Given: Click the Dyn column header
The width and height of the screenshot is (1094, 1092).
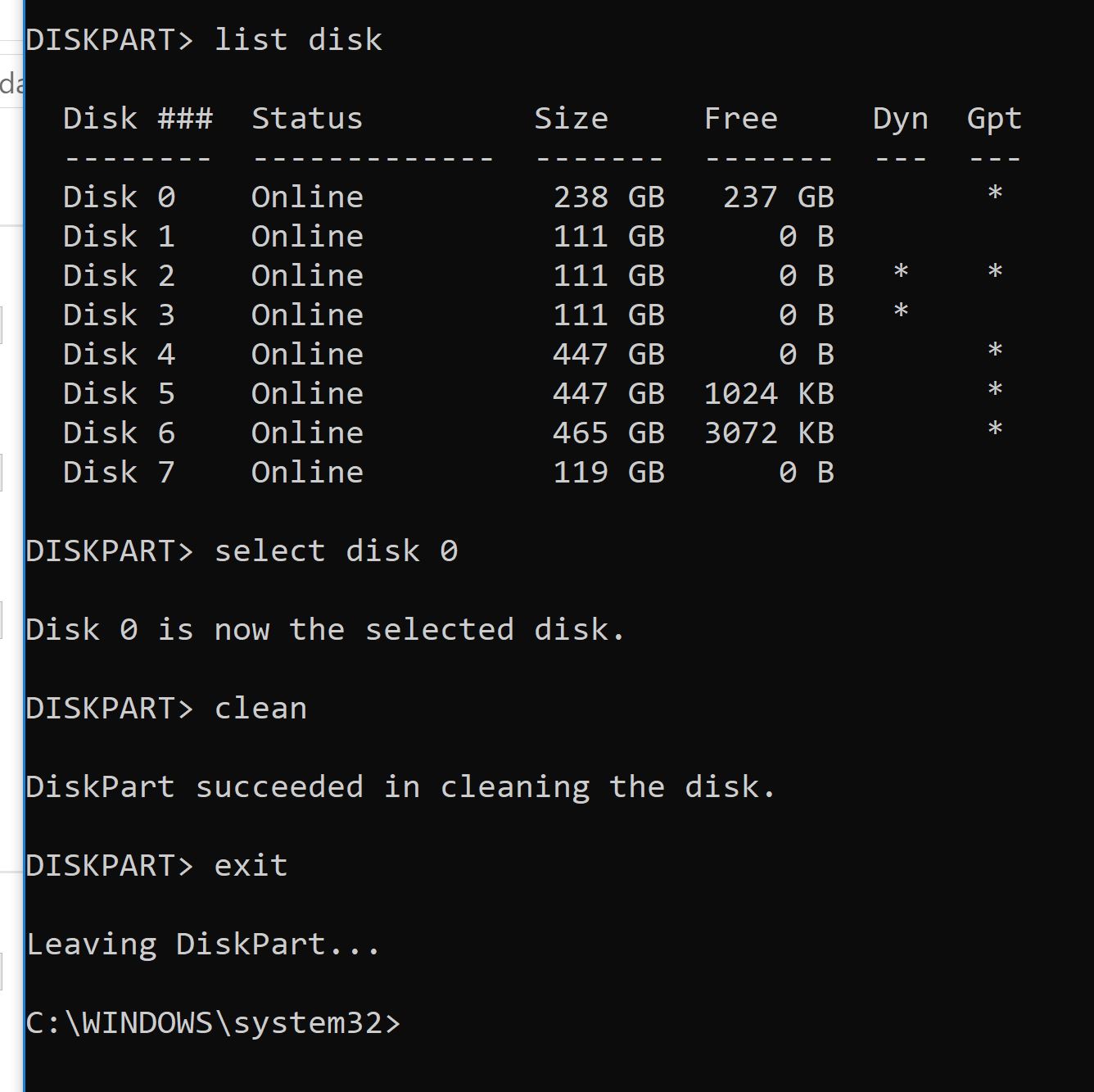Looking at the screenshot, I should coord(901,120).
